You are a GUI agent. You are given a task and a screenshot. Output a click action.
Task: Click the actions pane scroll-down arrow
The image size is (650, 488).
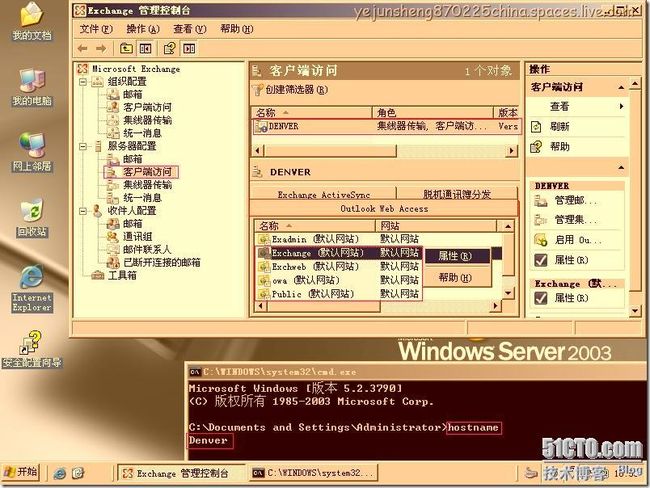(635, 311)
